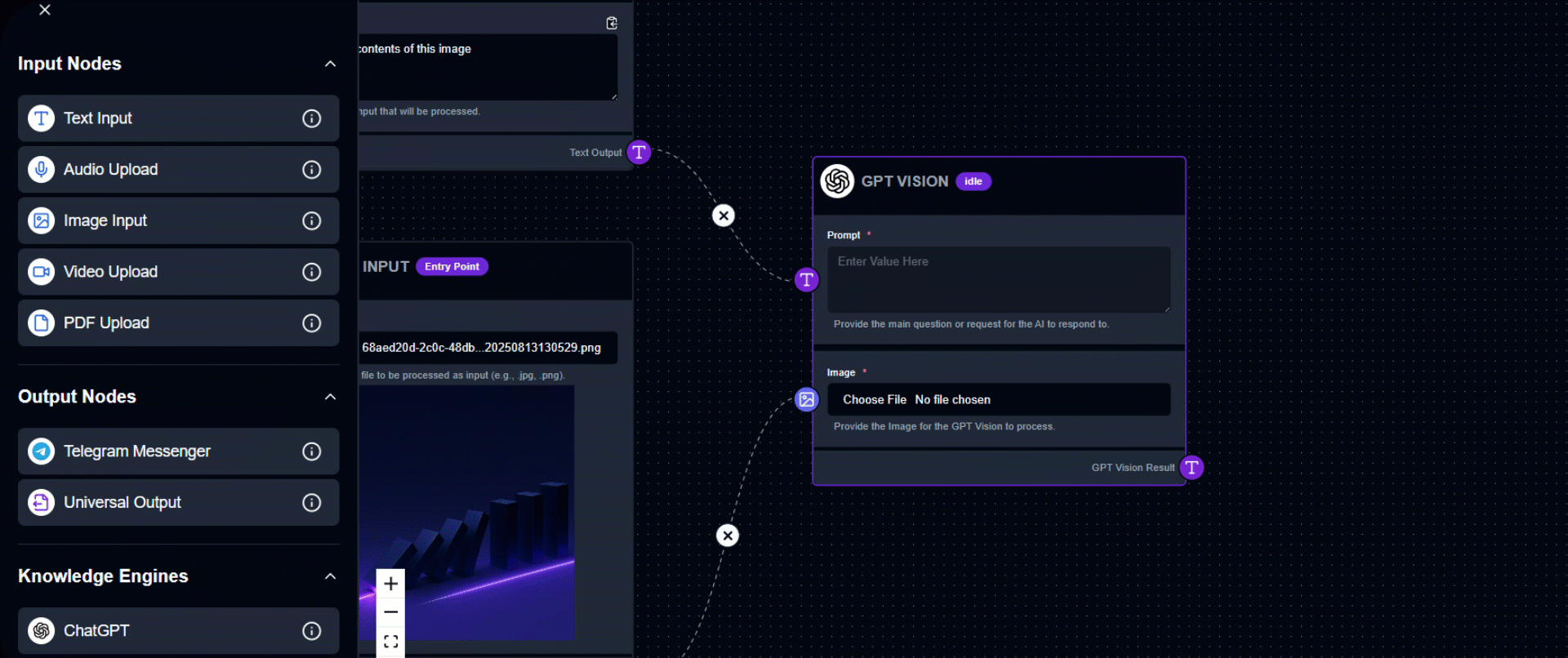The height and width of the screenshot is (658, 1568).
Task: Close the node sidebar panel
Action: click(x=45, y=10)
